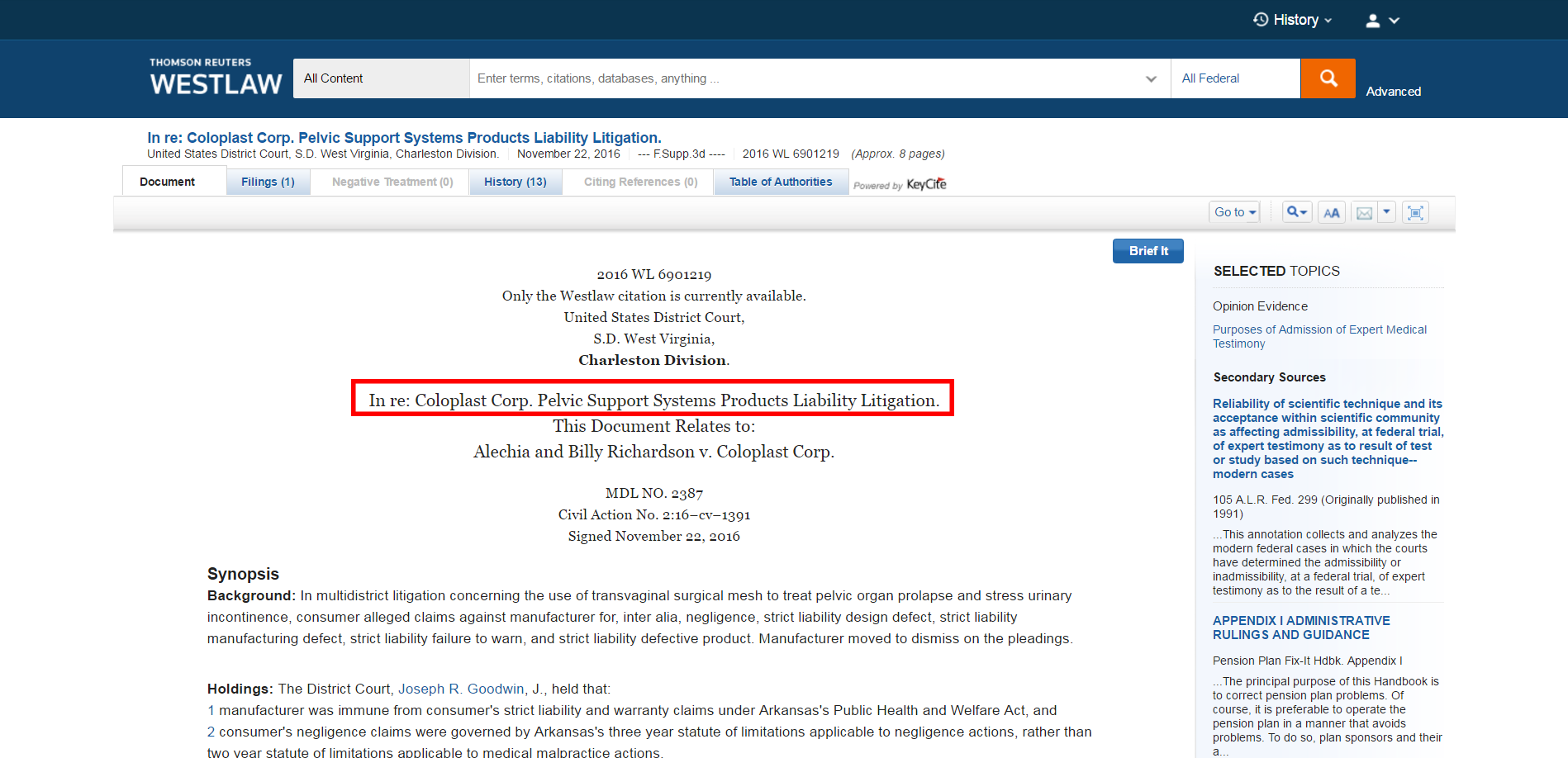
Task: Click the KeyCite logo
Action: 926,184
